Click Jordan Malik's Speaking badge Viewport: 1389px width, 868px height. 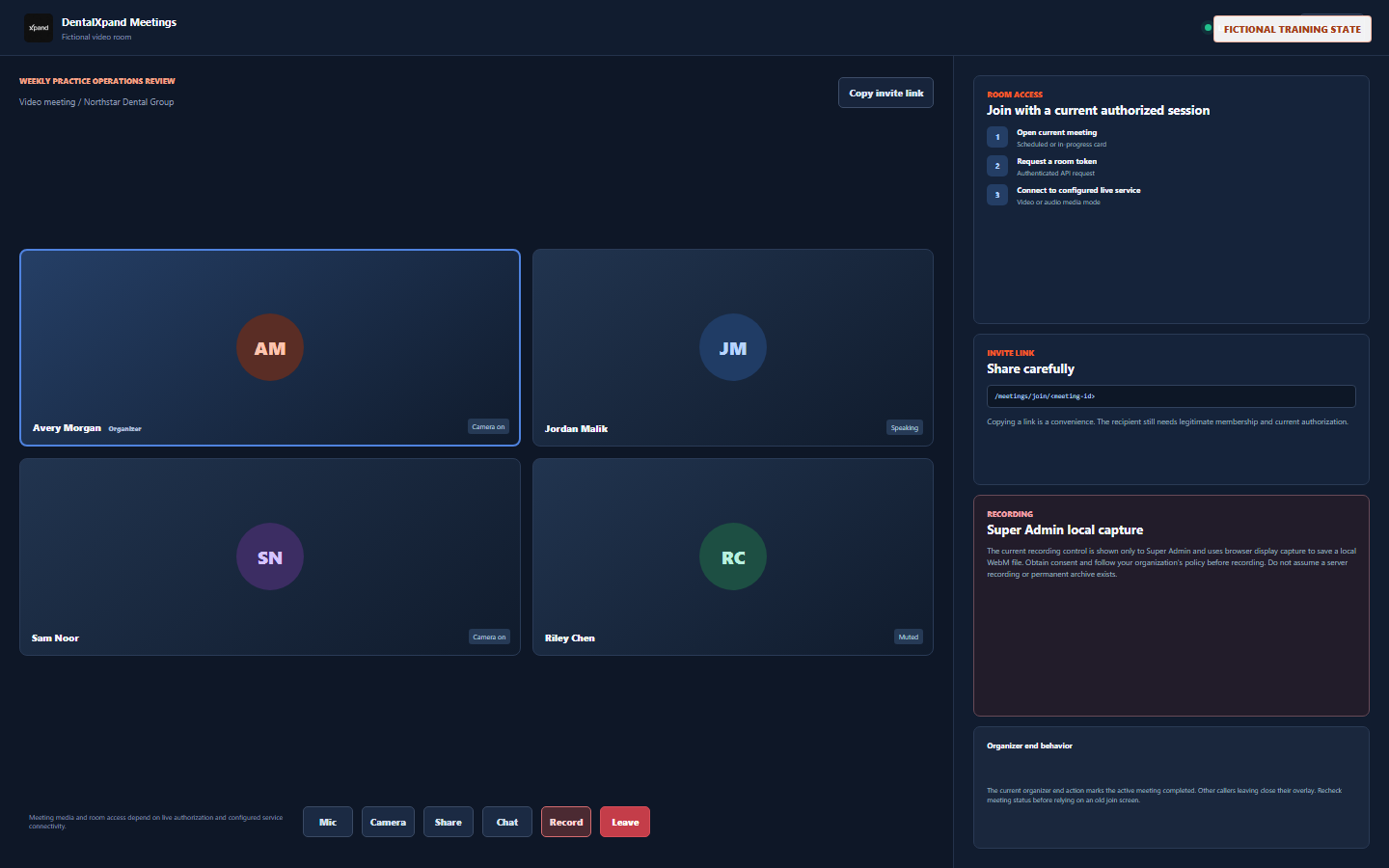point(905,427)
